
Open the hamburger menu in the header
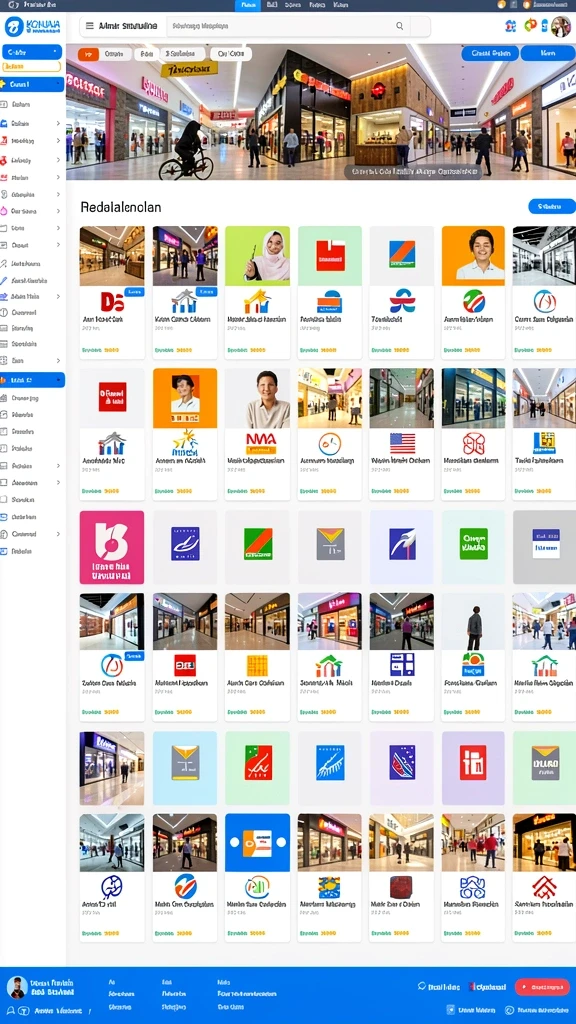tap(89, 26)
